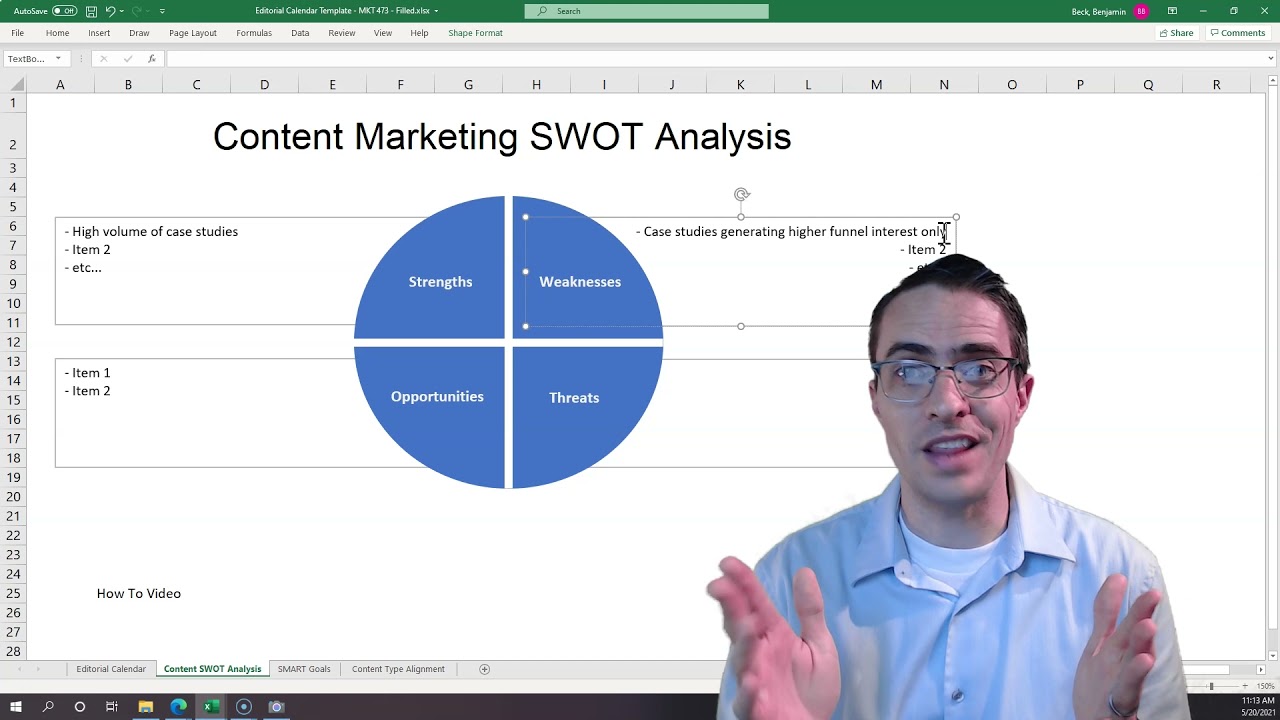The width and height of the screenshot is (1280, 720).
Task: Click the vertical scrollbar down arrow
Action: 1272,655
